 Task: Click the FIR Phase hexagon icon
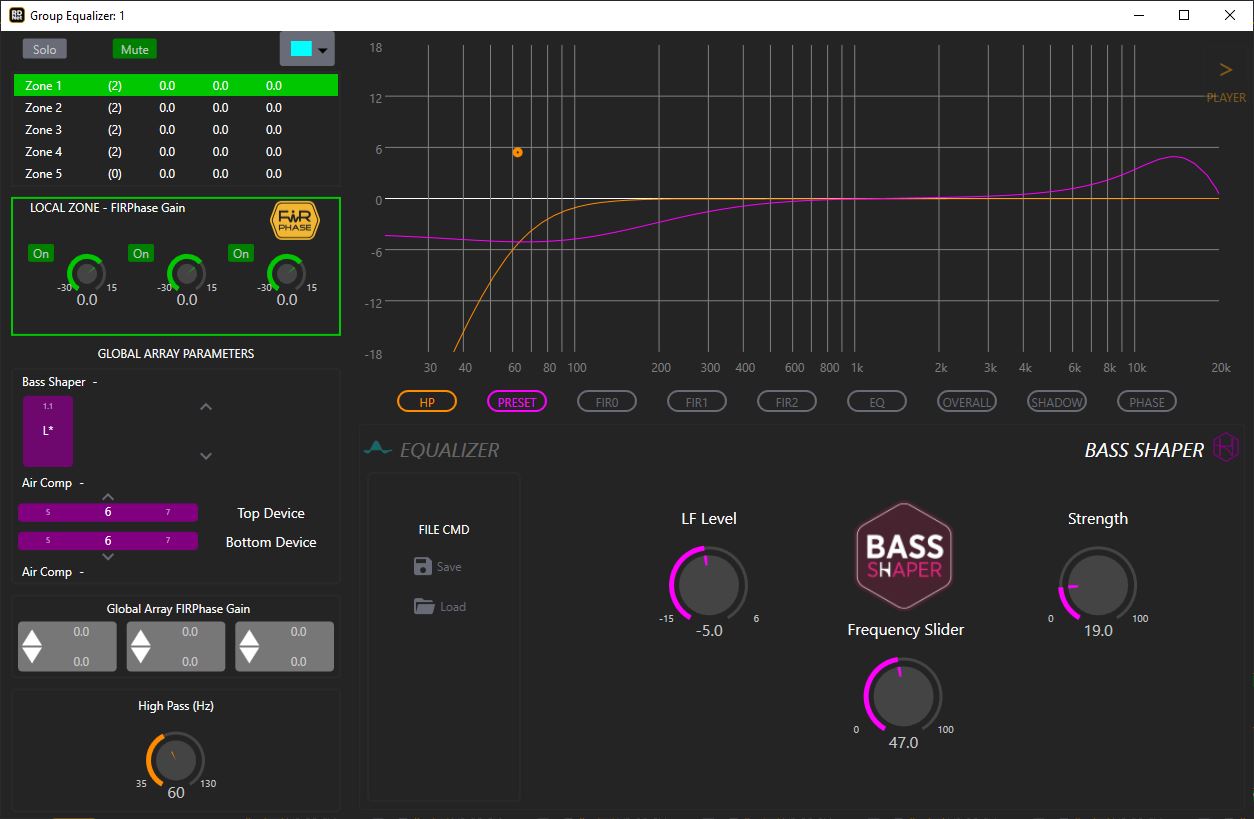click(294, 220)
